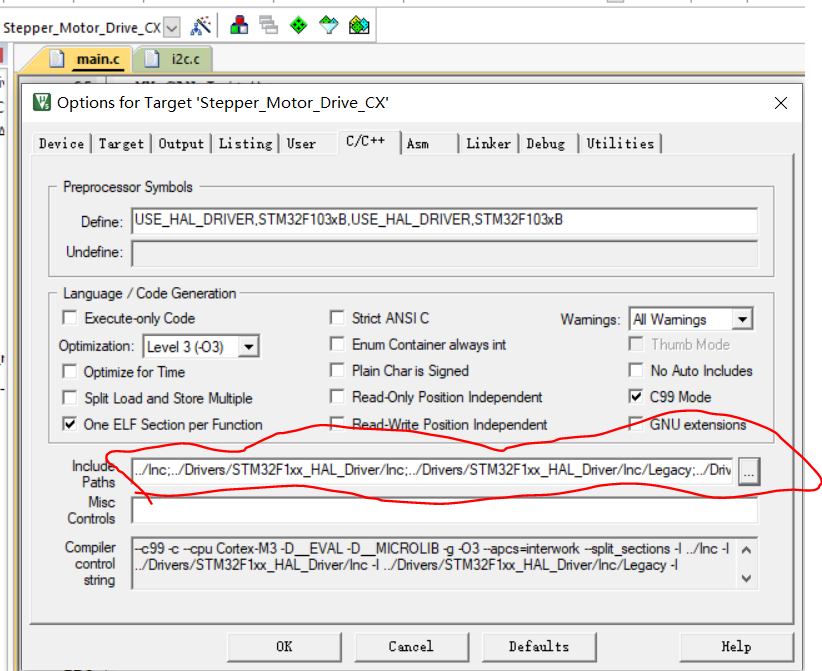This screenshot has width=822, height=671.
Task: Expand the Warnings dropdown
Action: coord(741,320)
